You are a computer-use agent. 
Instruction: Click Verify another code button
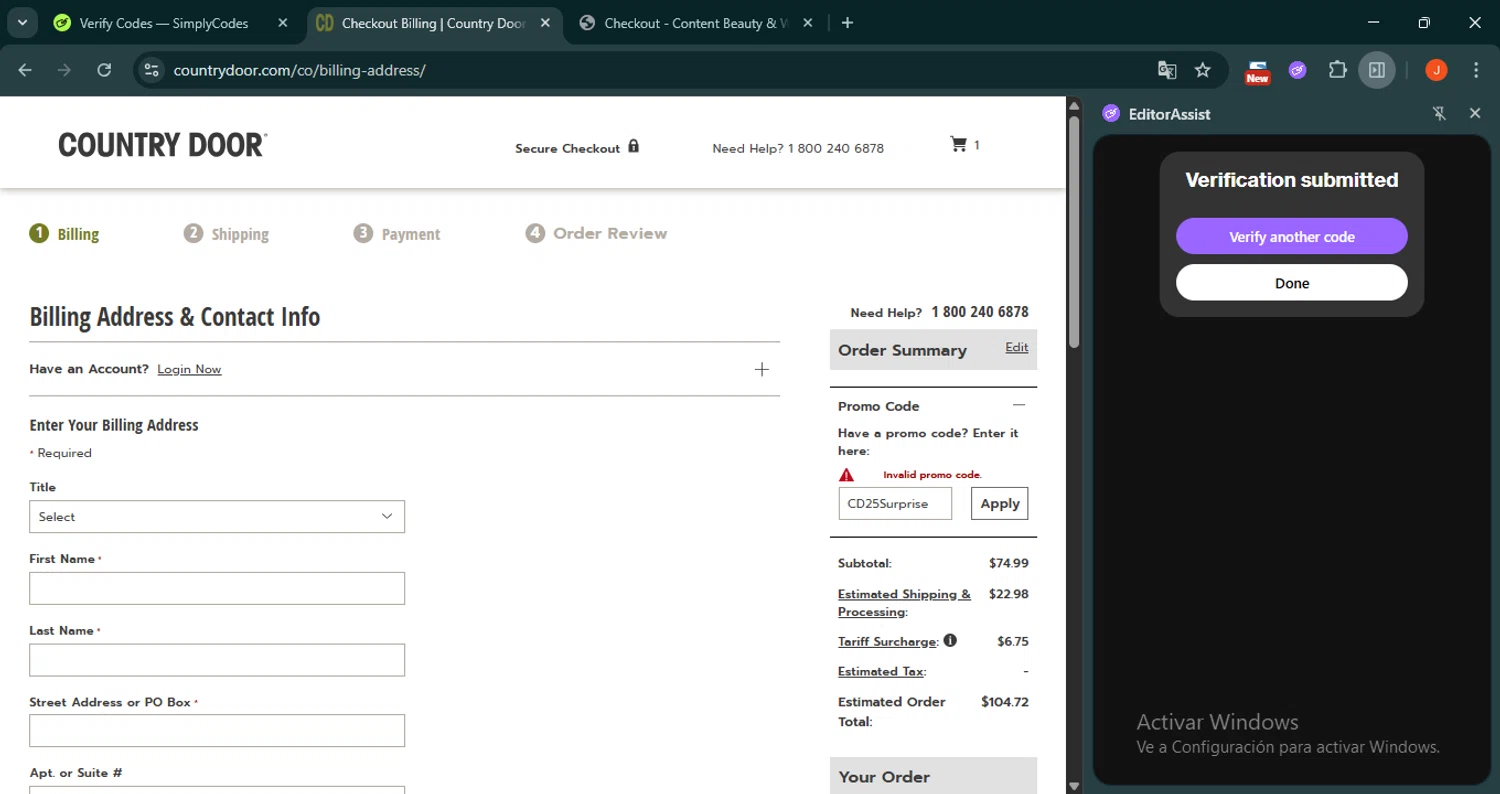coord(1291,237)
